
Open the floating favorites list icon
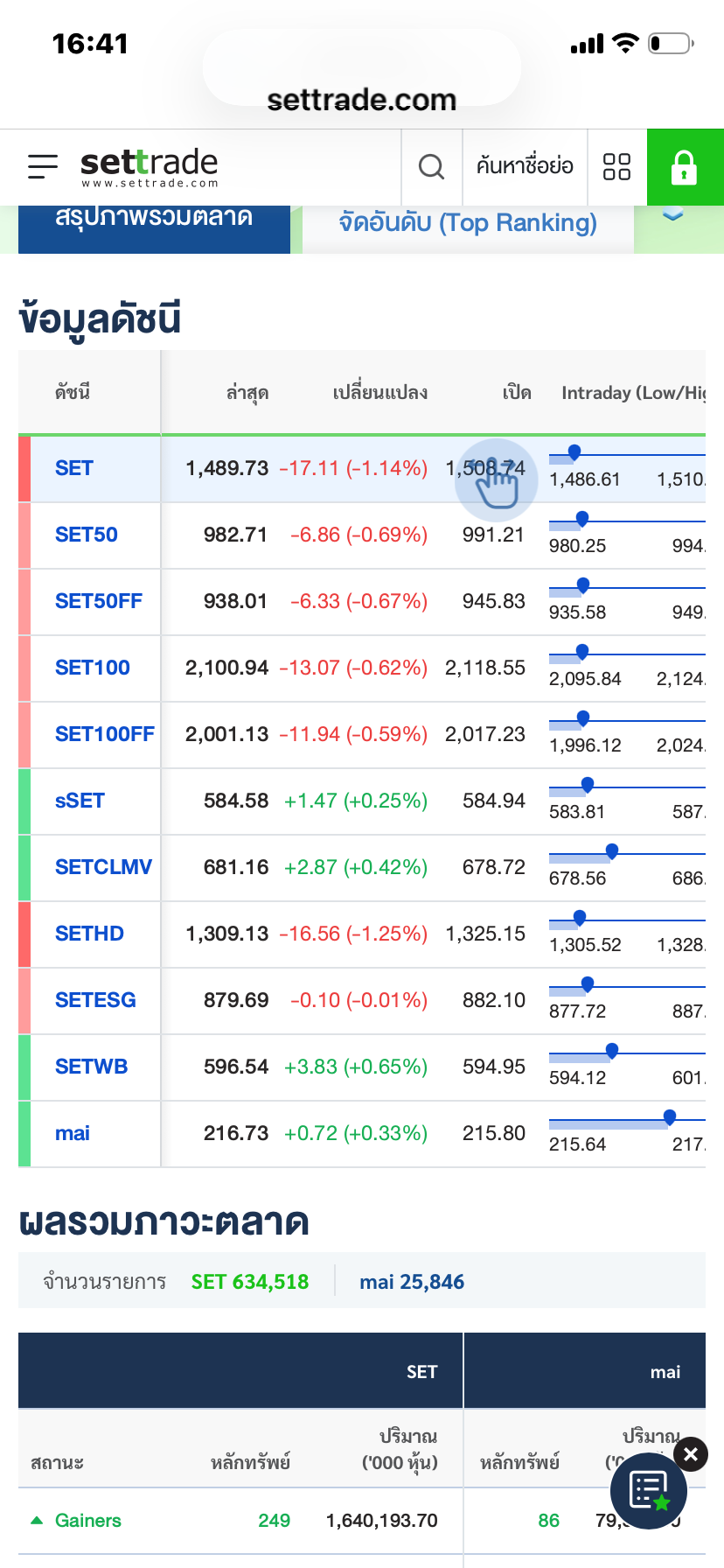click(648, 1491)
